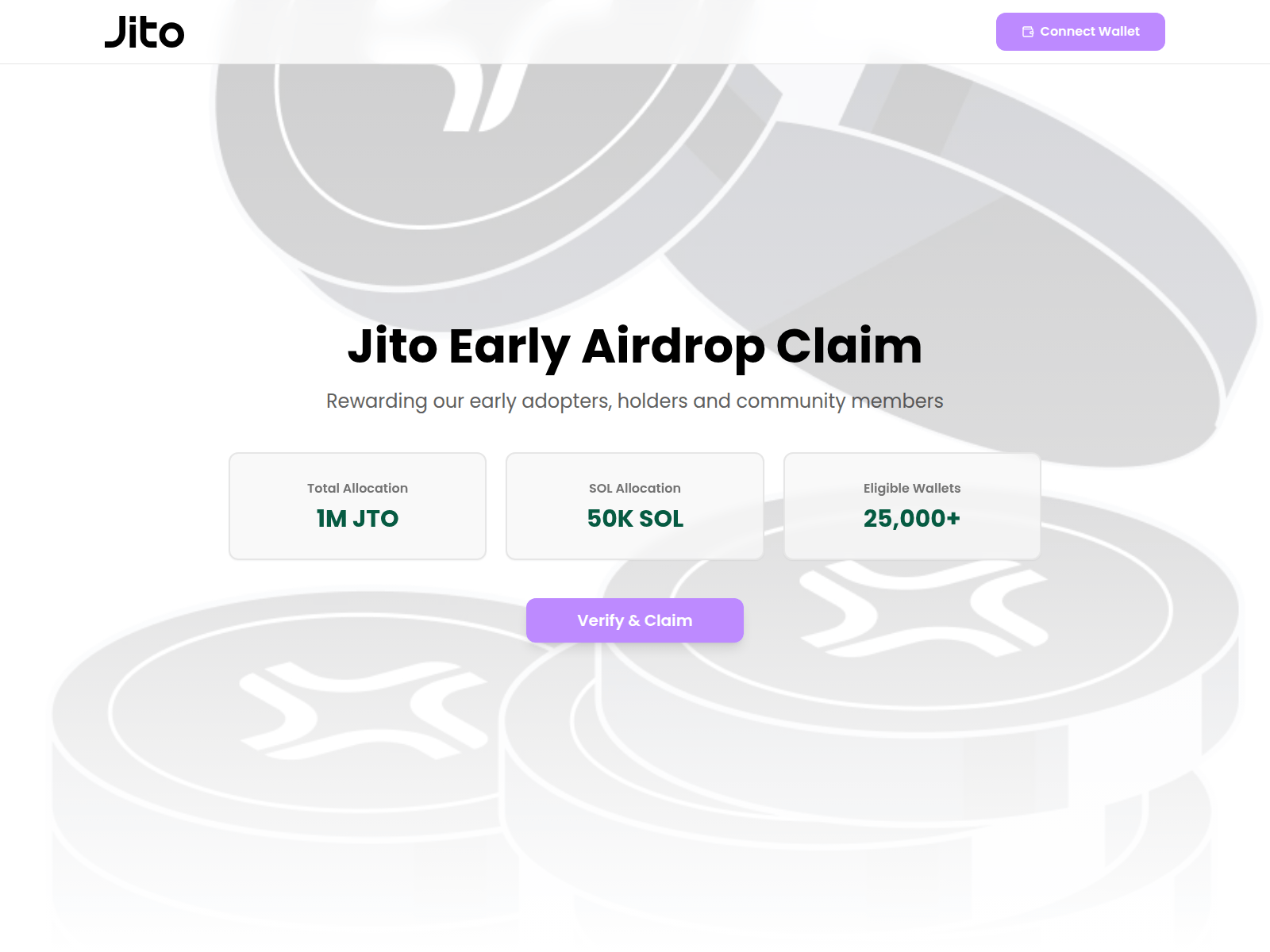Viewport: 1270px width, 952px height.
Task: Click the Connect Wallet button
Action: [x=1080, y=31]
